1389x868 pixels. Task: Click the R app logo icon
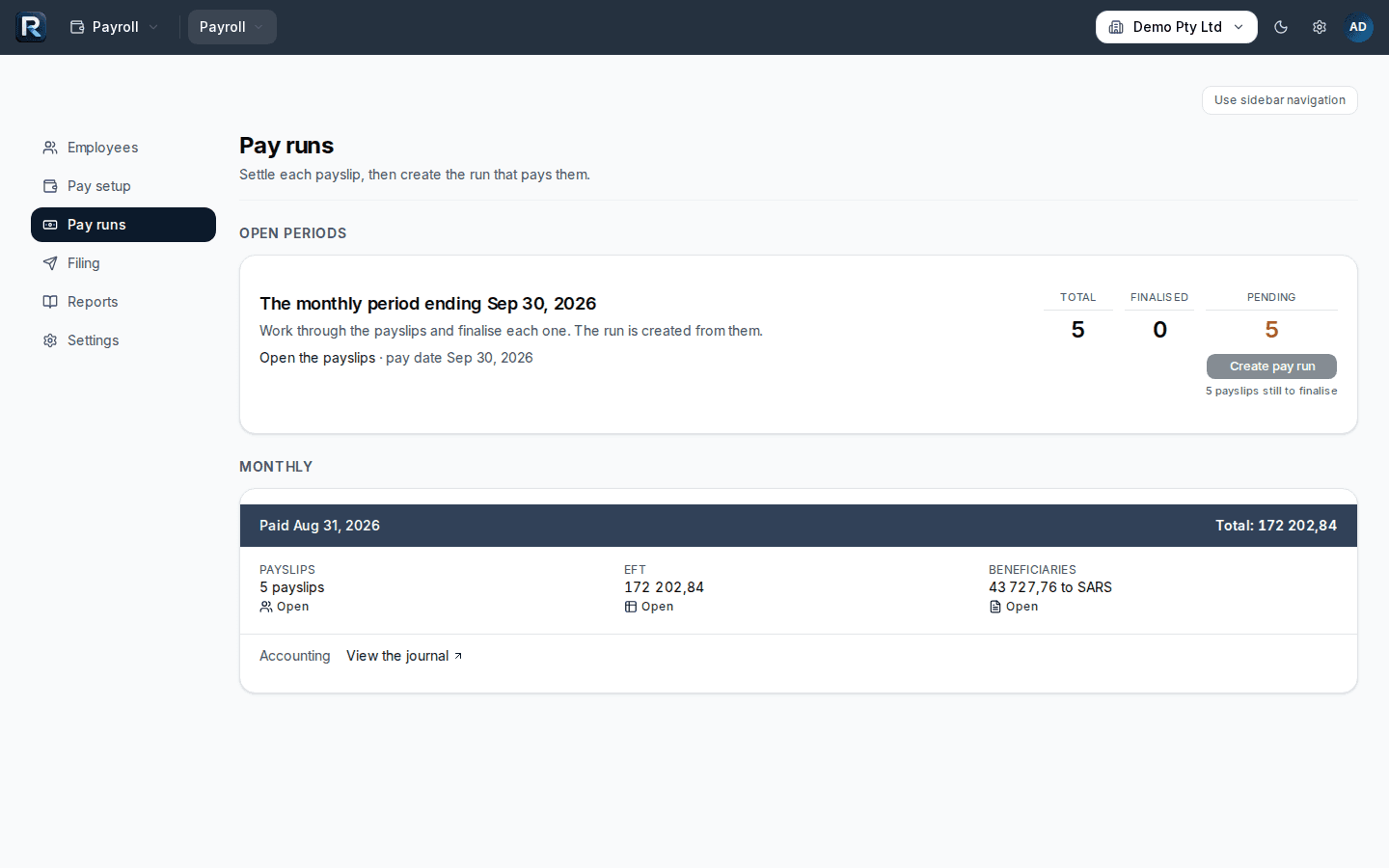tap(31, 27)
